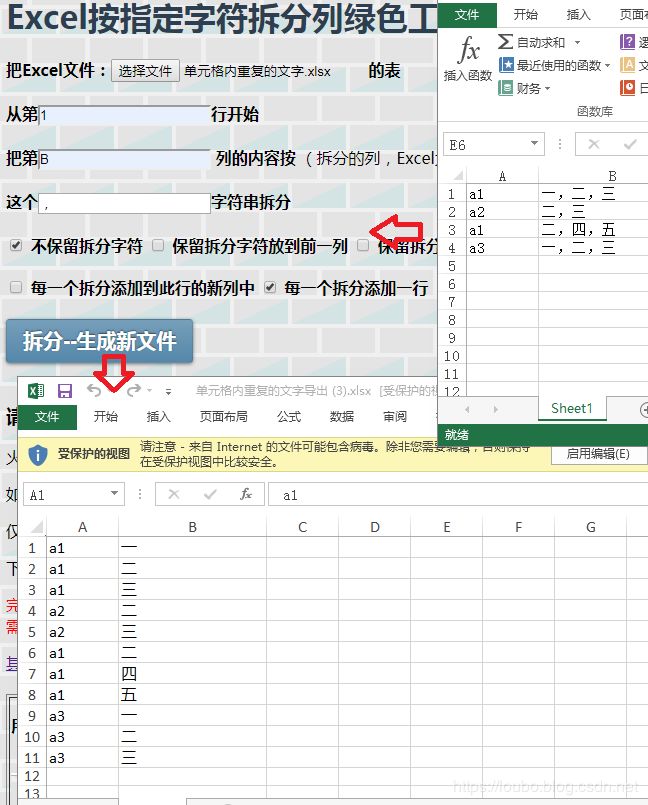Click the confirm checkmark in lower formula bar
This screenshot has width=648, height=805.
pos(209,494)
